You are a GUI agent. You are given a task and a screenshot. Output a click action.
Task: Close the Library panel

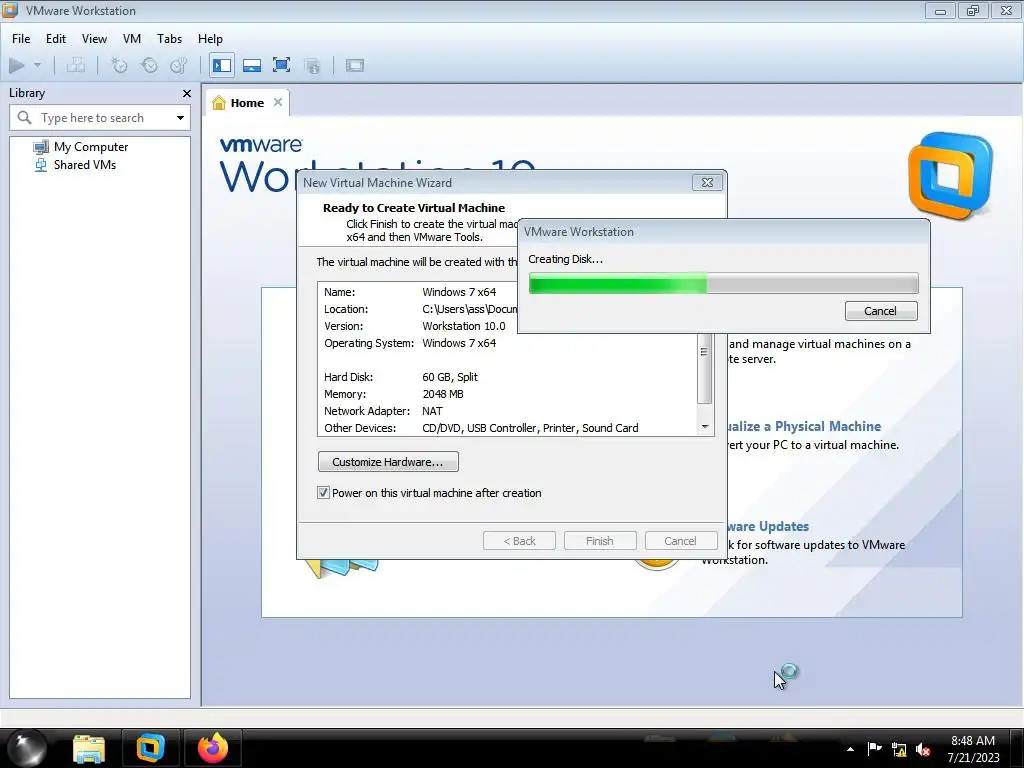tap(187, 93)
